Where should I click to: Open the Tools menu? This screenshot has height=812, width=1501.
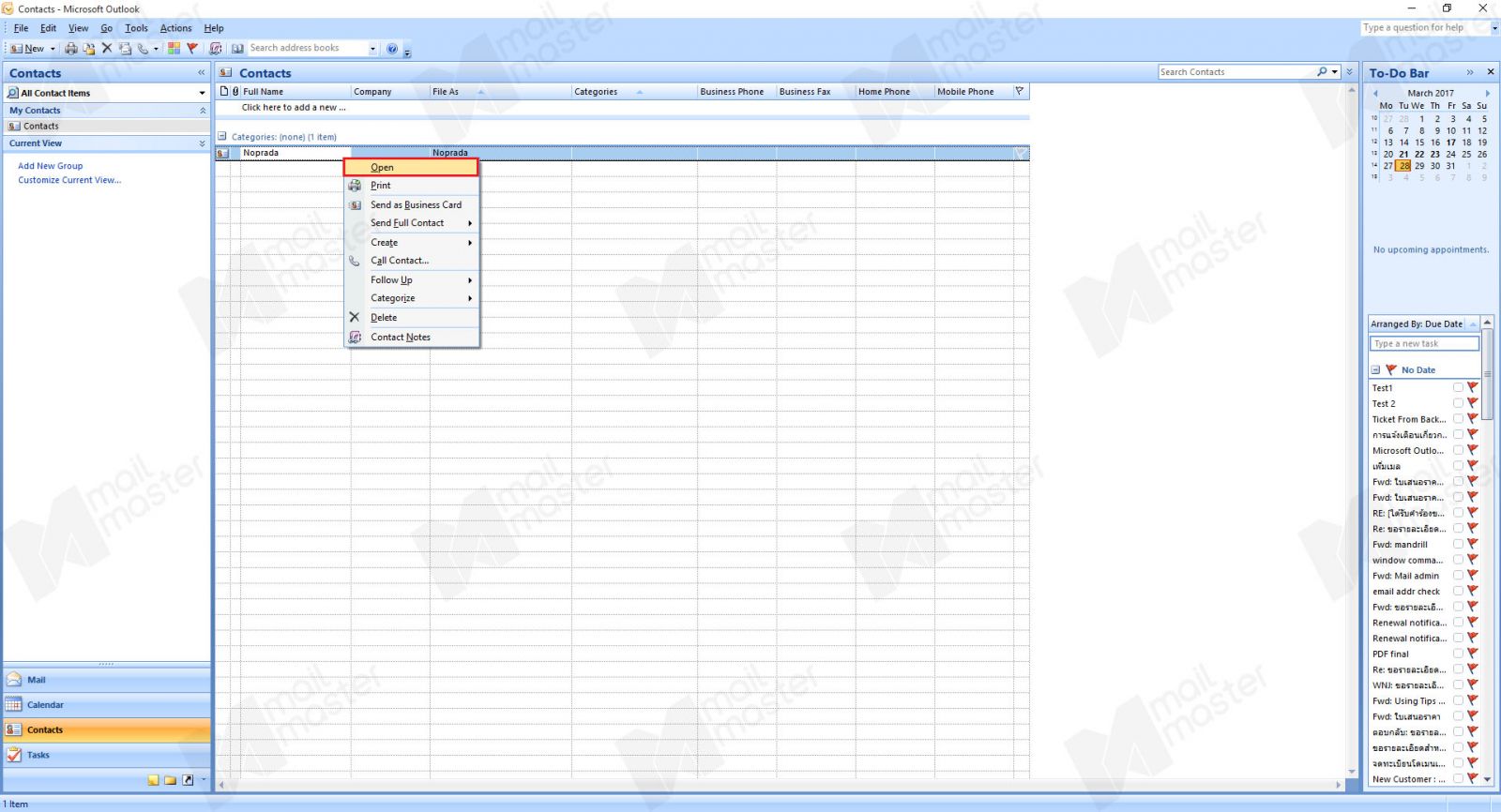click(x=137, y=28)
